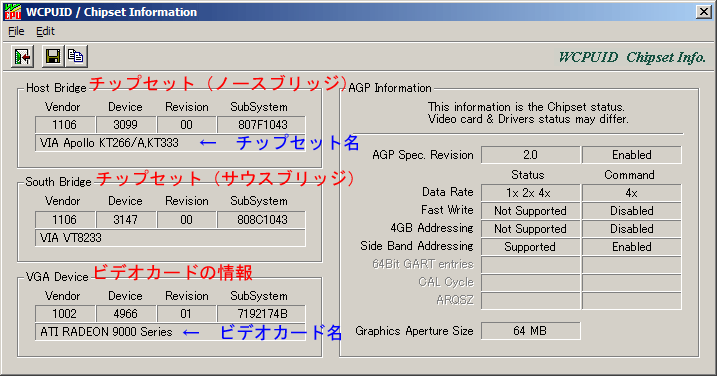This screenshot has width=717, height=376.
Task: Select VGA Device revision value 01
Action: [x=187, y=314]
